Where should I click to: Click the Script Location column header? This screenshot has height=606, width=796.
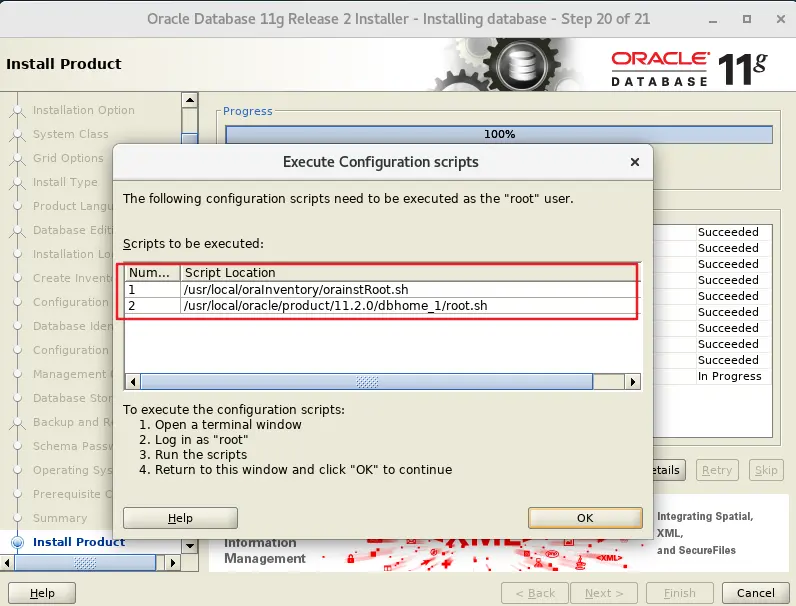[x=410, y=273]
